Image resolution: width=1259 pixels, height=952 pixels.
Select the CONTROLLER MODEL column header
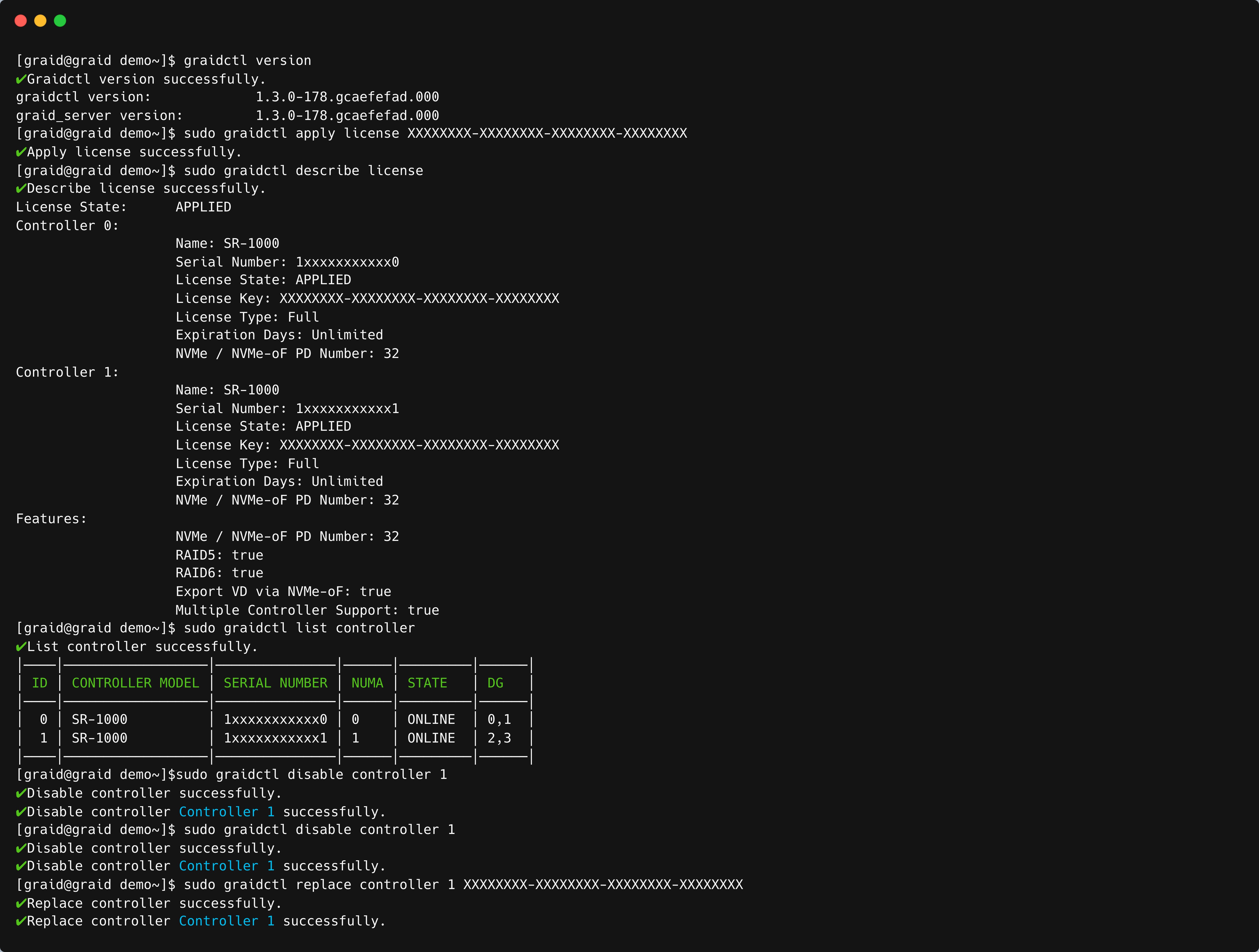coord(135,683)
